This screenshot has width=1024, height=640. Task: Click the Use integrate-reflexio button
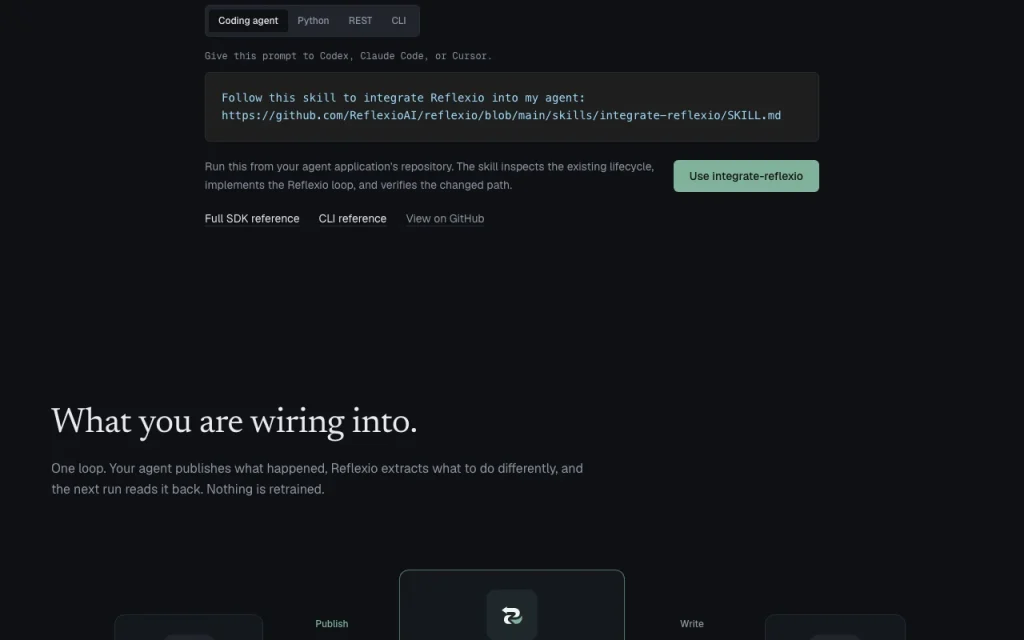click(746, 176)
